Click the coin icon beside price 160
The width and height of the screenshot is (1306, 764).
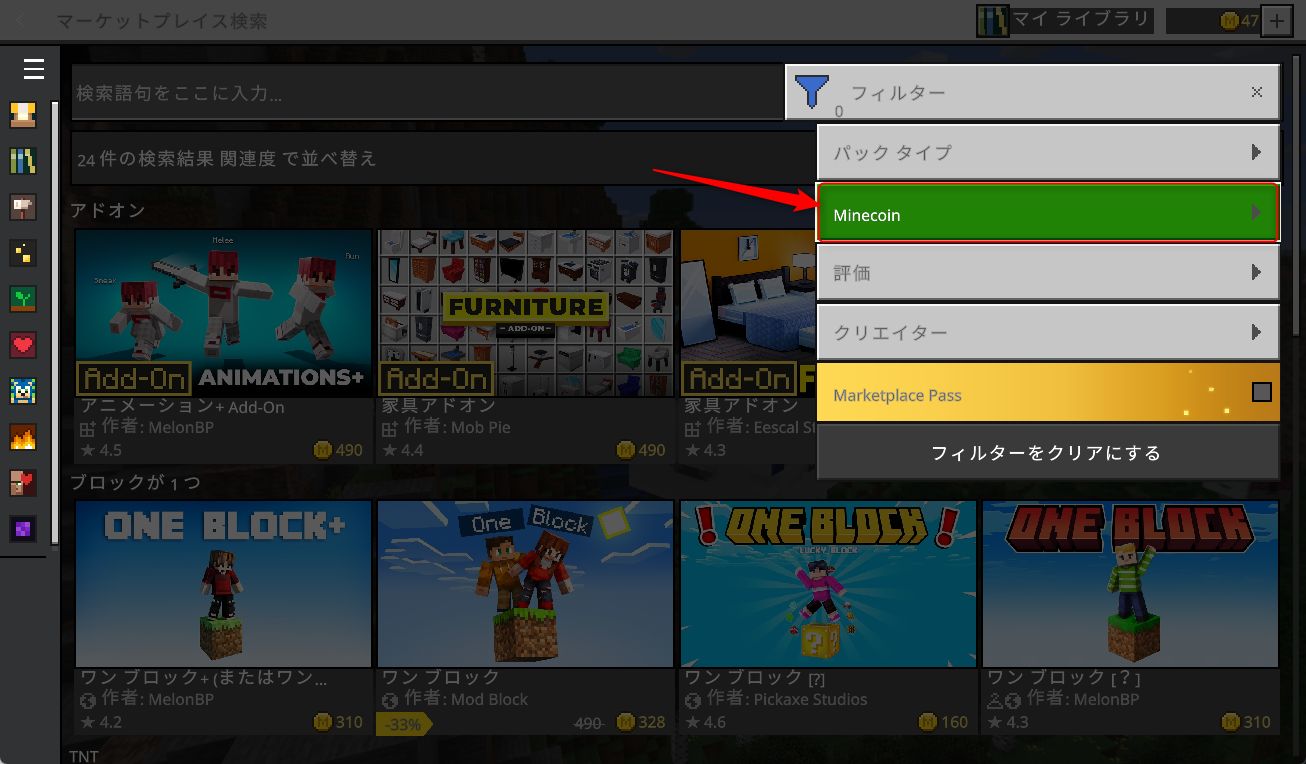(928, 722)
